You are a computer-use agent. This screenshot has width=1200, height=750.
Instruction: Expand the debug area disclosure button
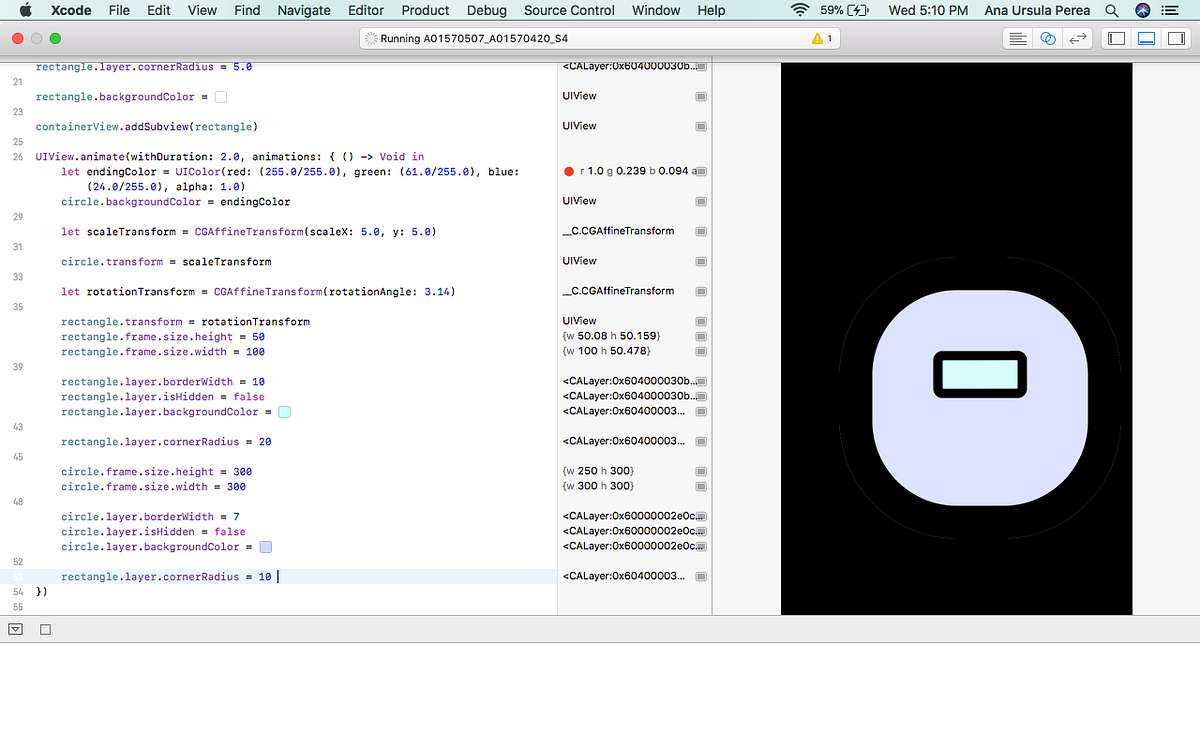tap(15, 629)
